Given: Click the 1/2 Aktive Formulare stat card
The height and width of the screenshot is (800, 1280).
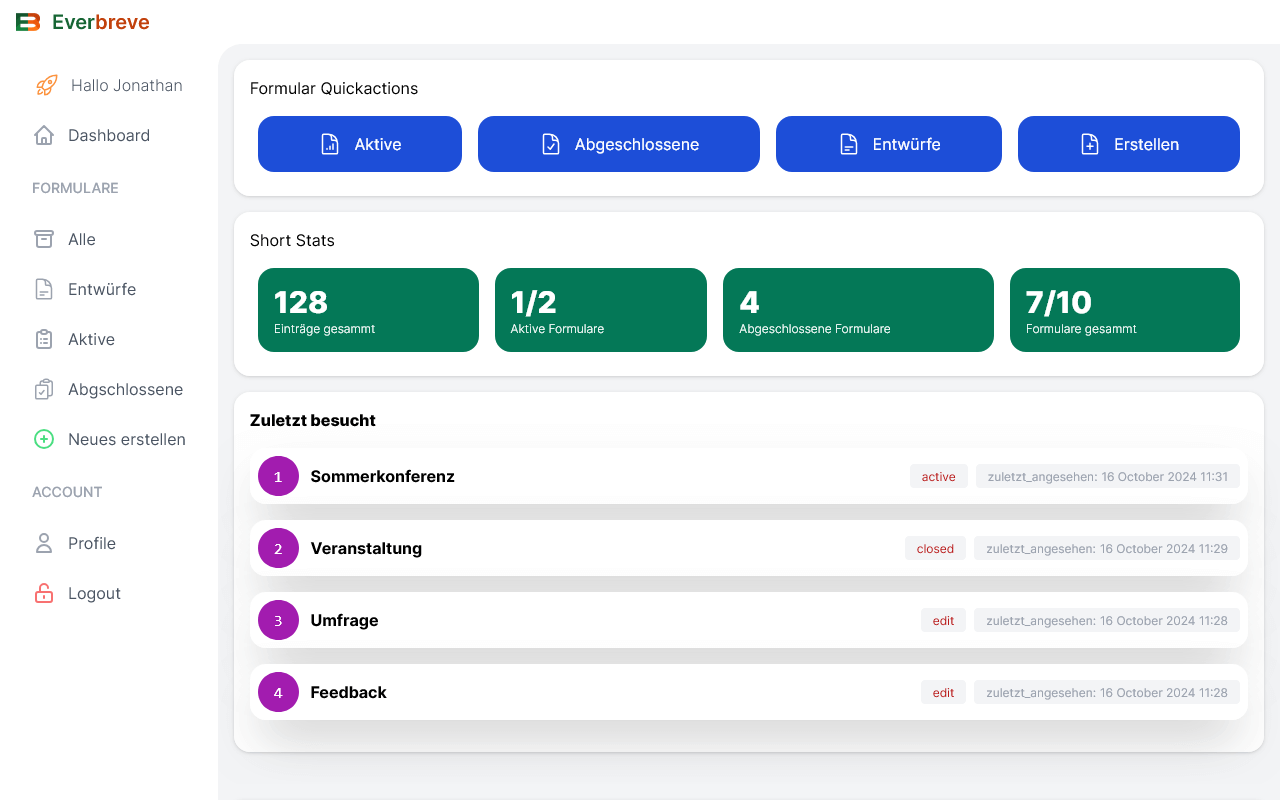Looking at the screenshot, I should [x=601, y=310].
